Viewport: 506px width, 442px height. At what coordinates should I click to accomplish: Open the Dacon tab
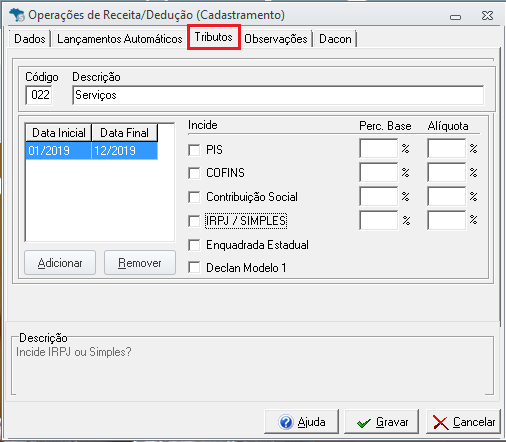335,39
